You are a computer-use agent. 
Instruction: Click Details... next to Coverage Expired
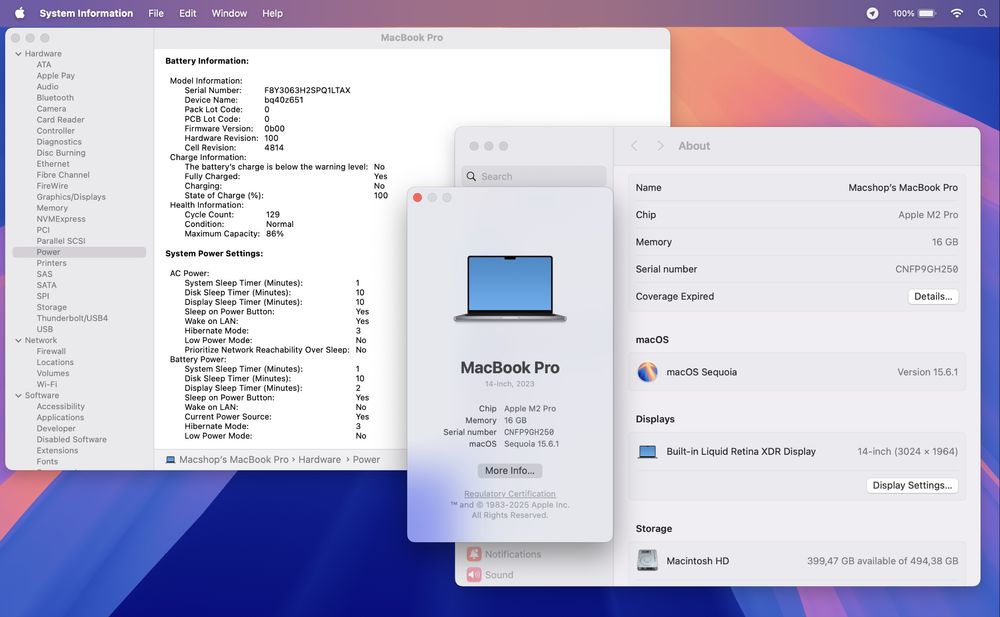tap(933, 296)
